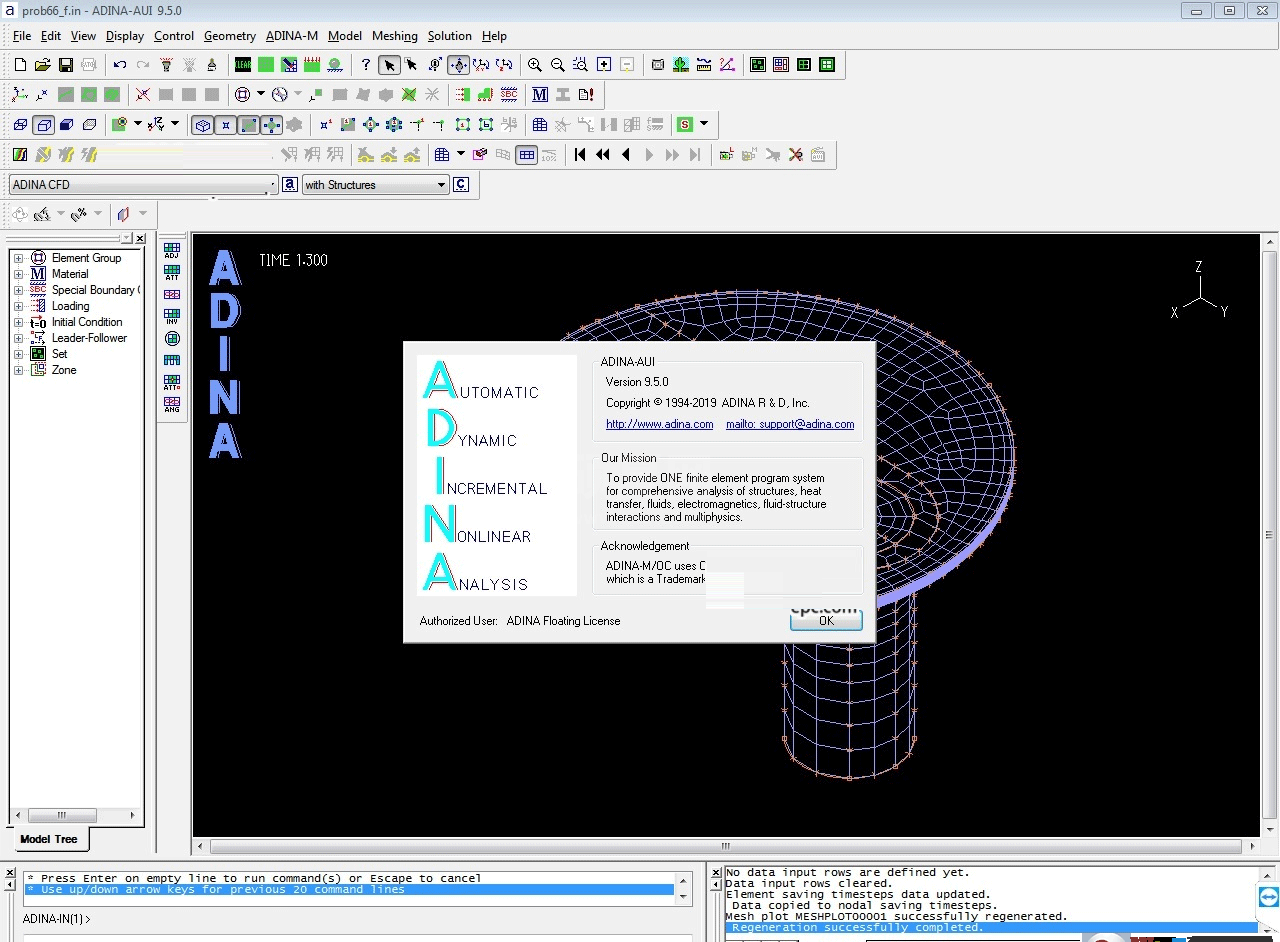1280x942 pixels.
Task: Expand the Zone tree node
Action: (x=18, y=370)
